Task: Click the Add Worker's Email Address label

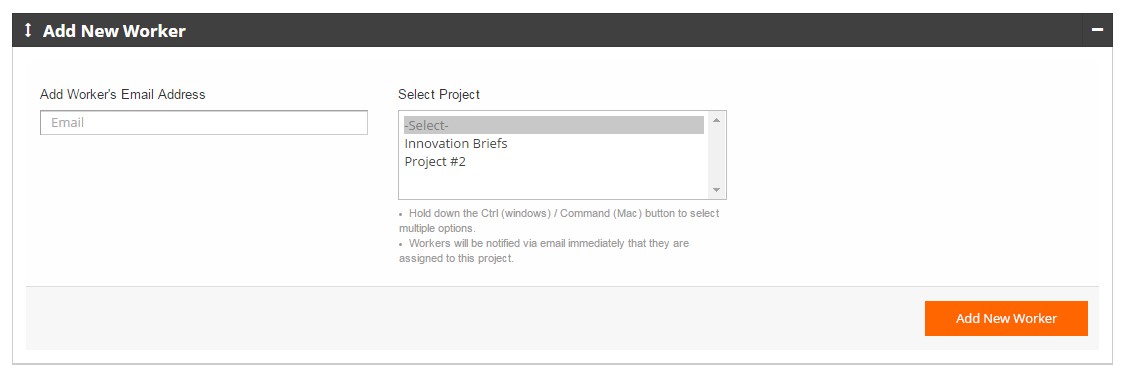Action: pyautogui.click(x=123, y=95)
